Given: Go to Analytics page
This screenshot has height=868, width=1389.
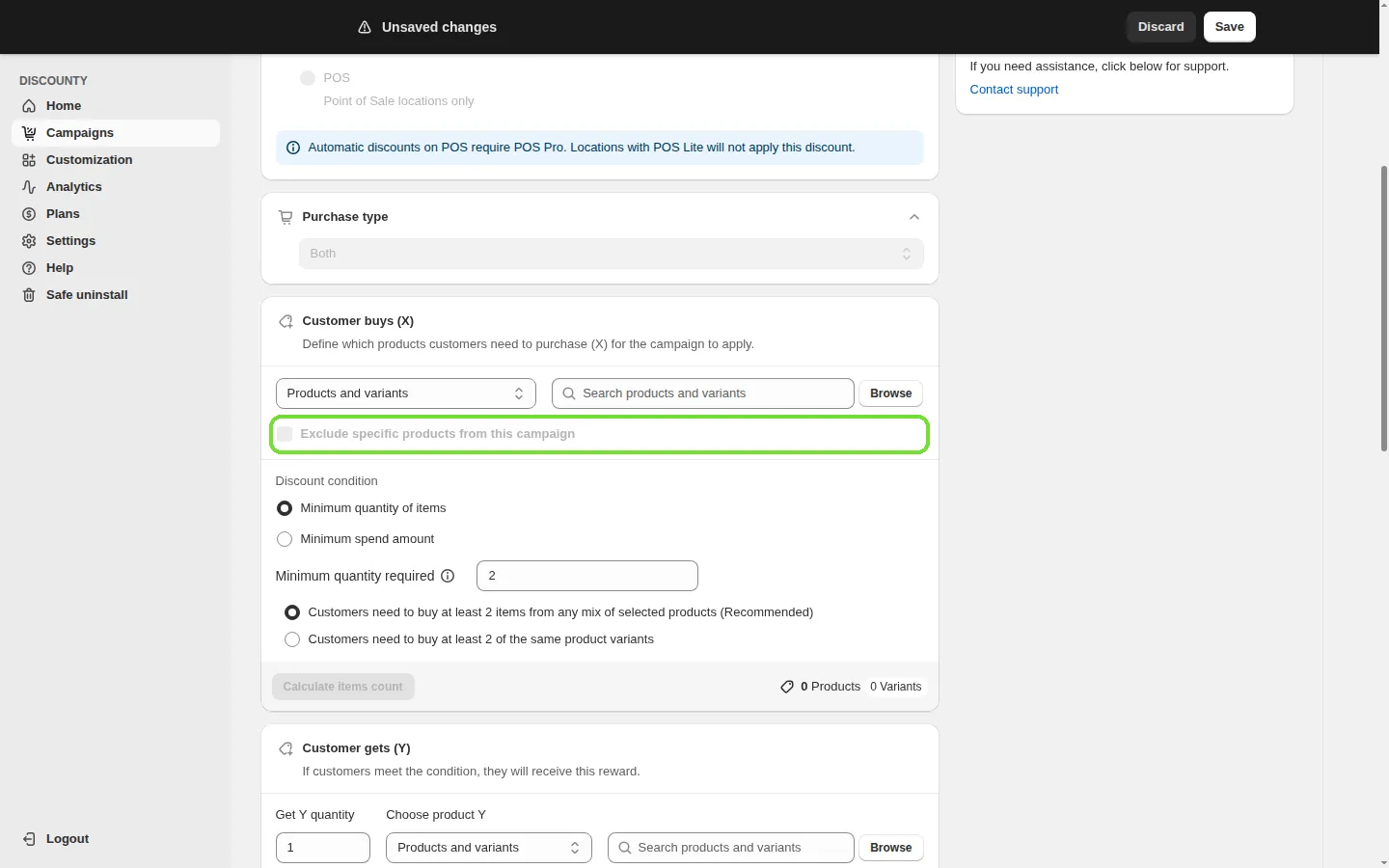Looking at the screenshot, I should [116, 187].
